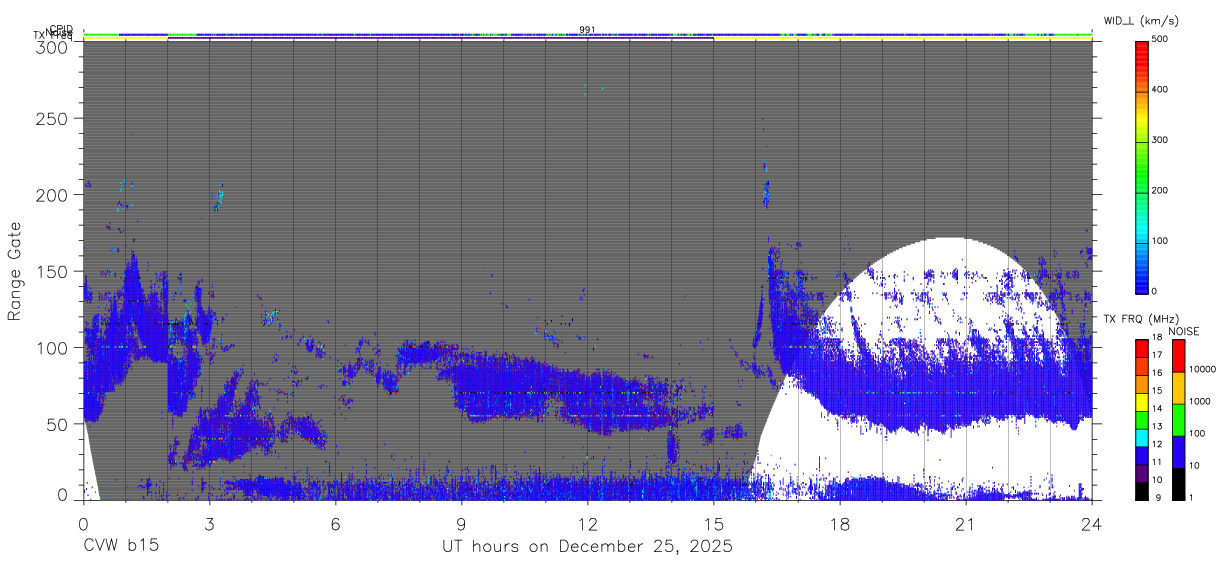1228x567 pixels.
Task: Click the yellow 14–15 MHz TX FRQ segment
Action: click(1141, 401)
